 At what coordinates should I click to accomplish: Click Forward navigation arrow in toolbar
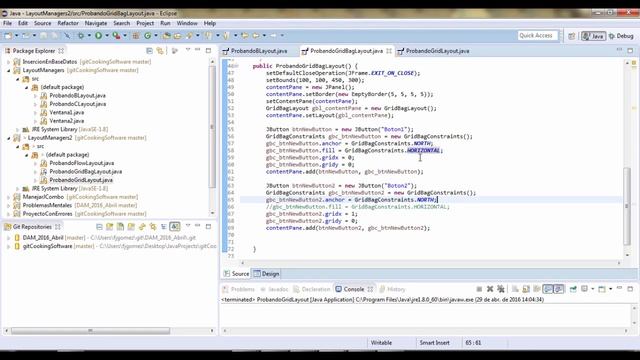click(273, 36)
